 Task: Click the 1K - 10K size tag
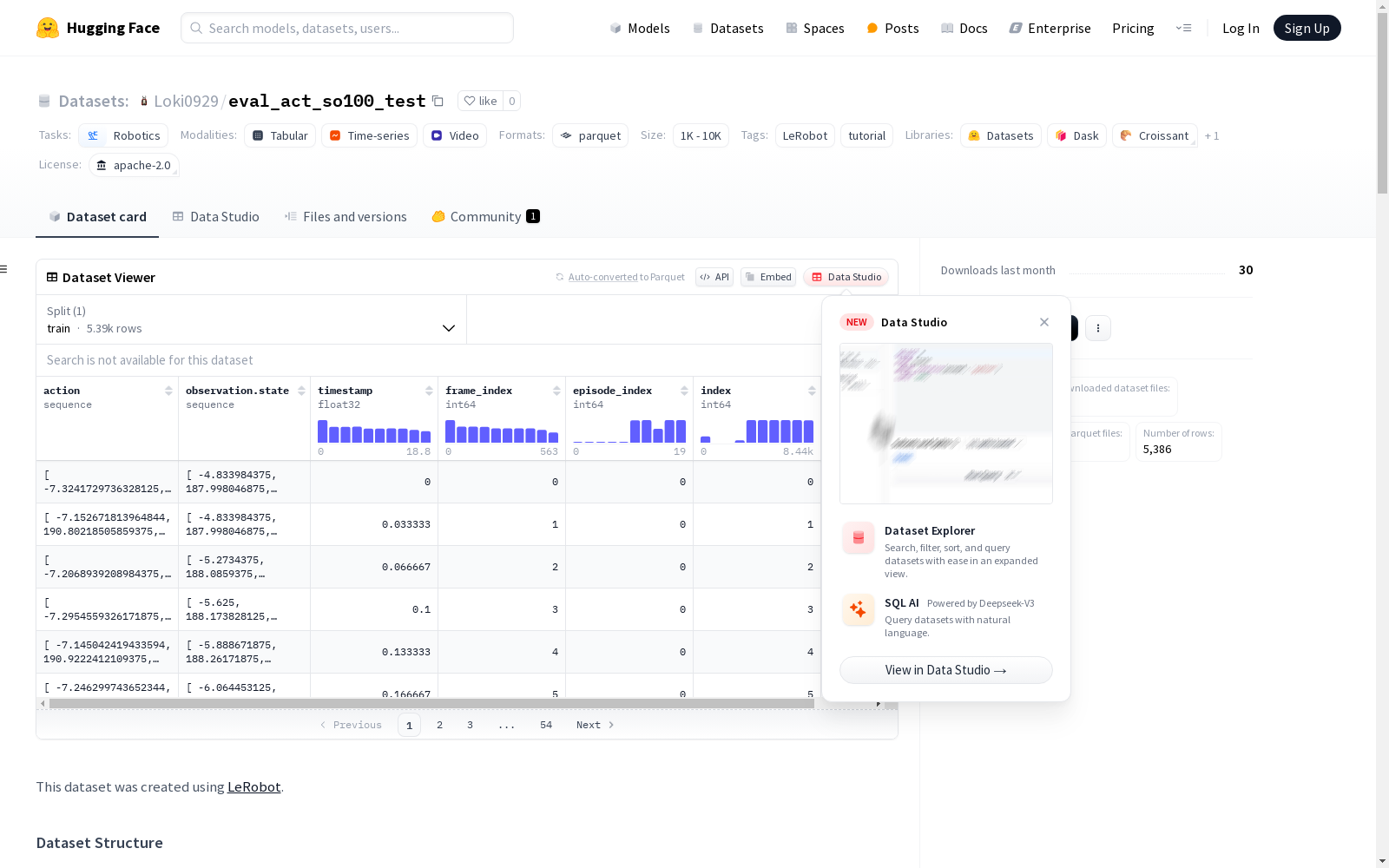701,135
